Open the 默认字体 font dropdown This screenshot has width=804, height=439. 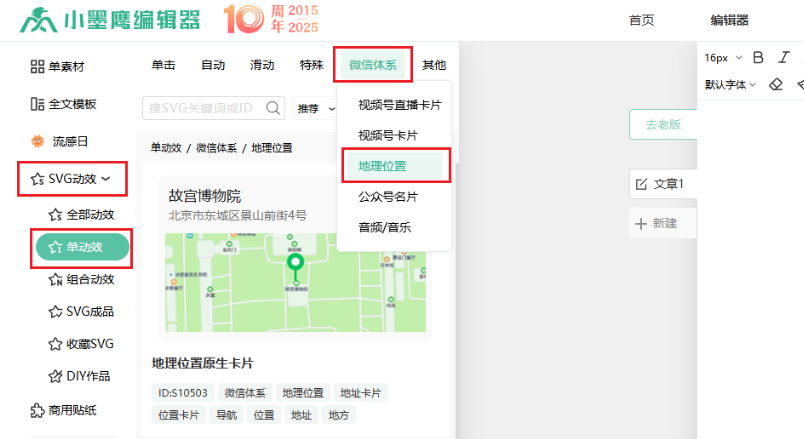(730, 85)
